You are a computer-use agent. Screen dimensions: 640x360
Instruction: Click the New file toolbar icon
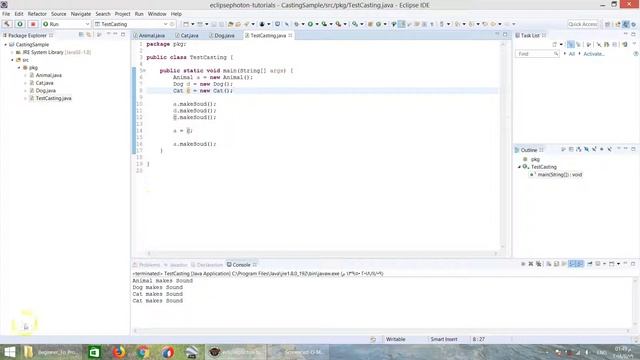tap(186, 24)
